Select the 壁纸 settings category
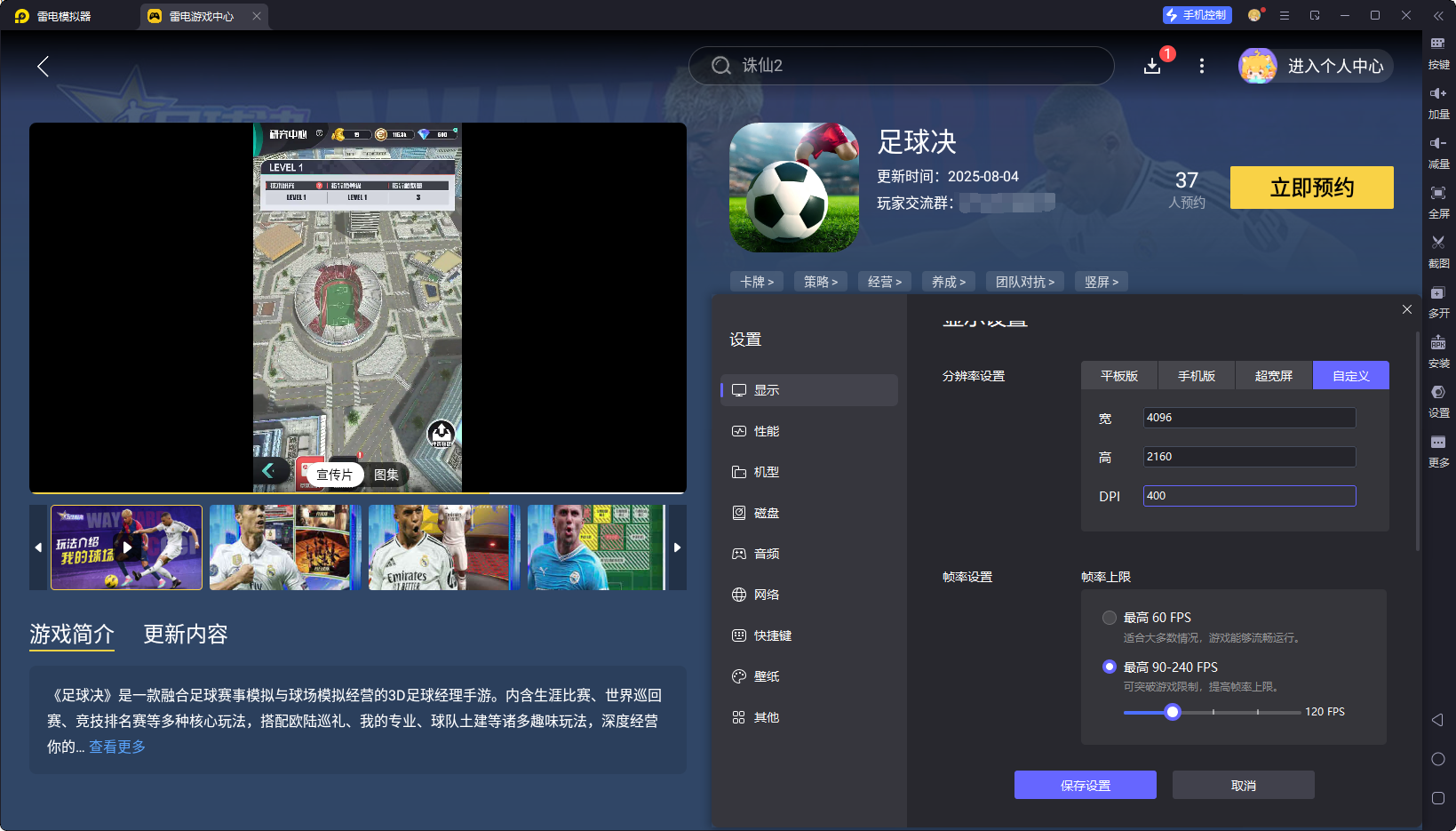Screen dimensions: 1456x831 coord(809,676)
